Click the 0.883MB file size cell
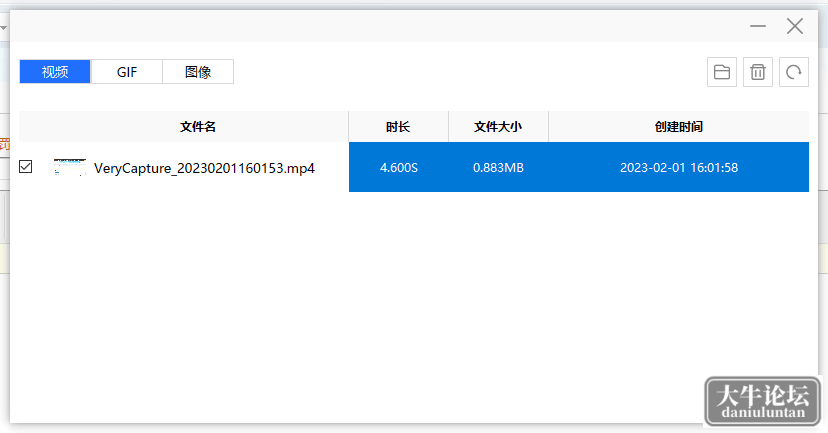 [x=498, y=167]
